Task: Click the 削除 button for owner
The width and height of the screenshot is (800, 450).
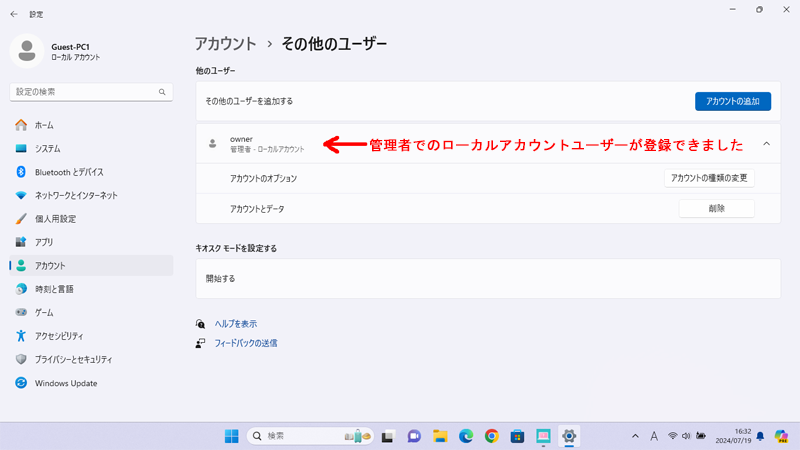Action: click(716, 209)
